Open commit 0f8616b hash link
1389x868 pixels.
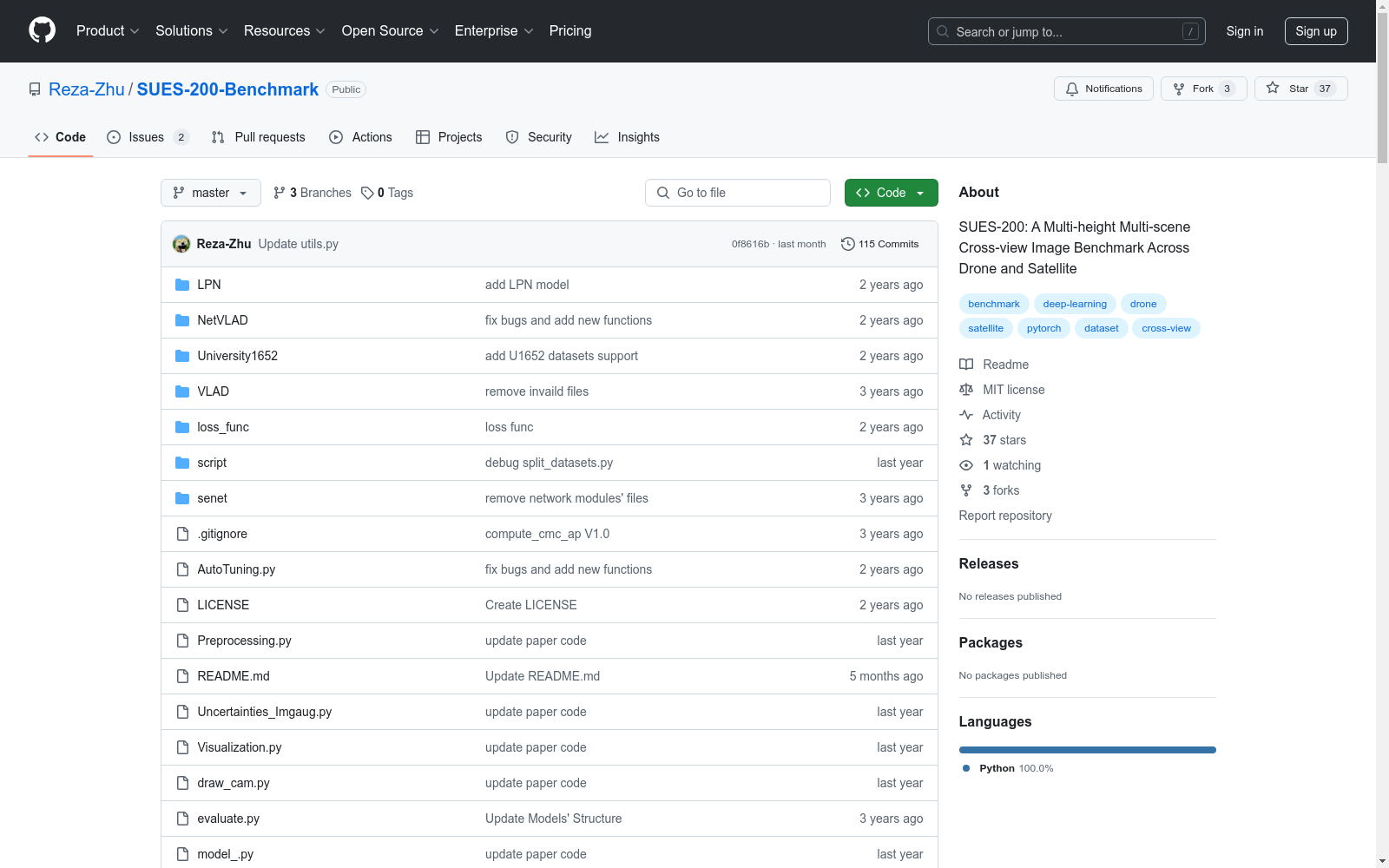[x=750, y=244]
